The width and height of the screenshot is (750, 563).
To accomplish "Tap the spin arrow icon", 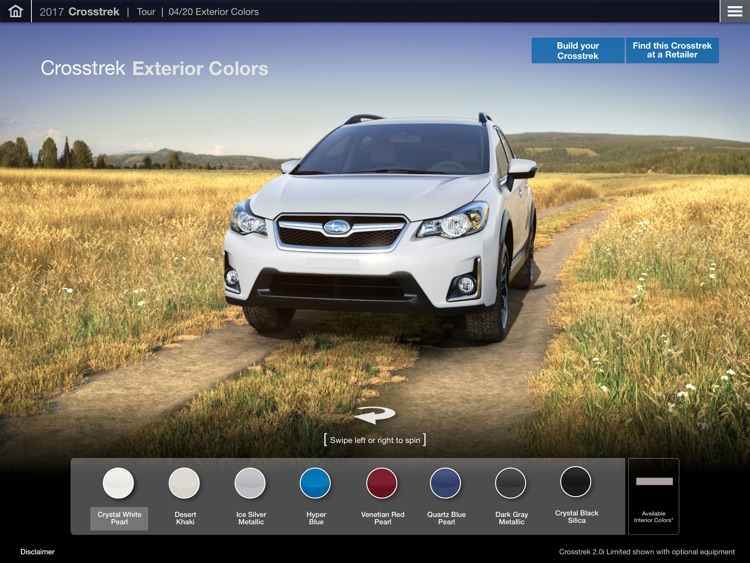I will tap(375, 415).
